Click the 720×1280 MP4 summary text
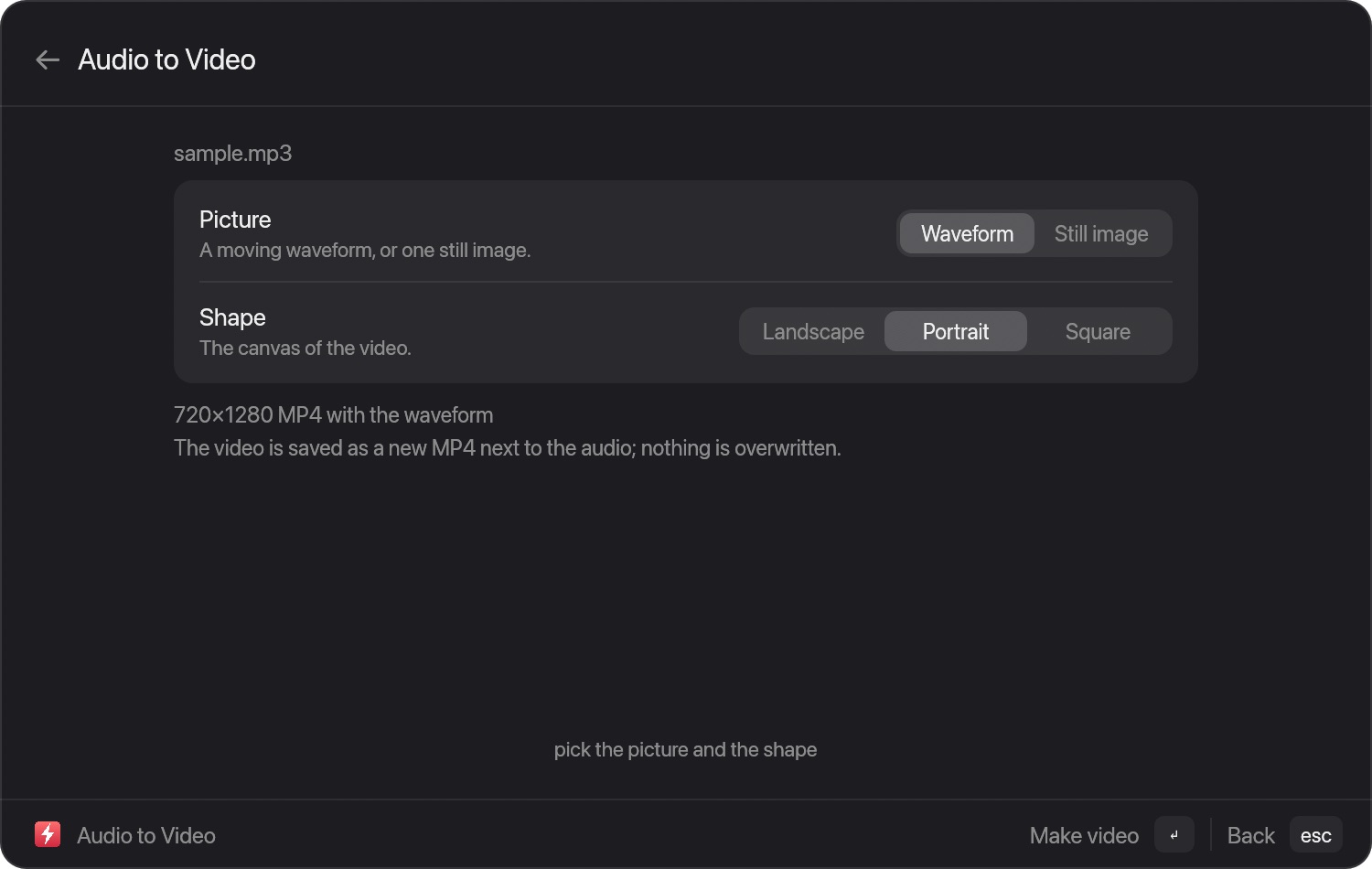 (x=333, y=414)
